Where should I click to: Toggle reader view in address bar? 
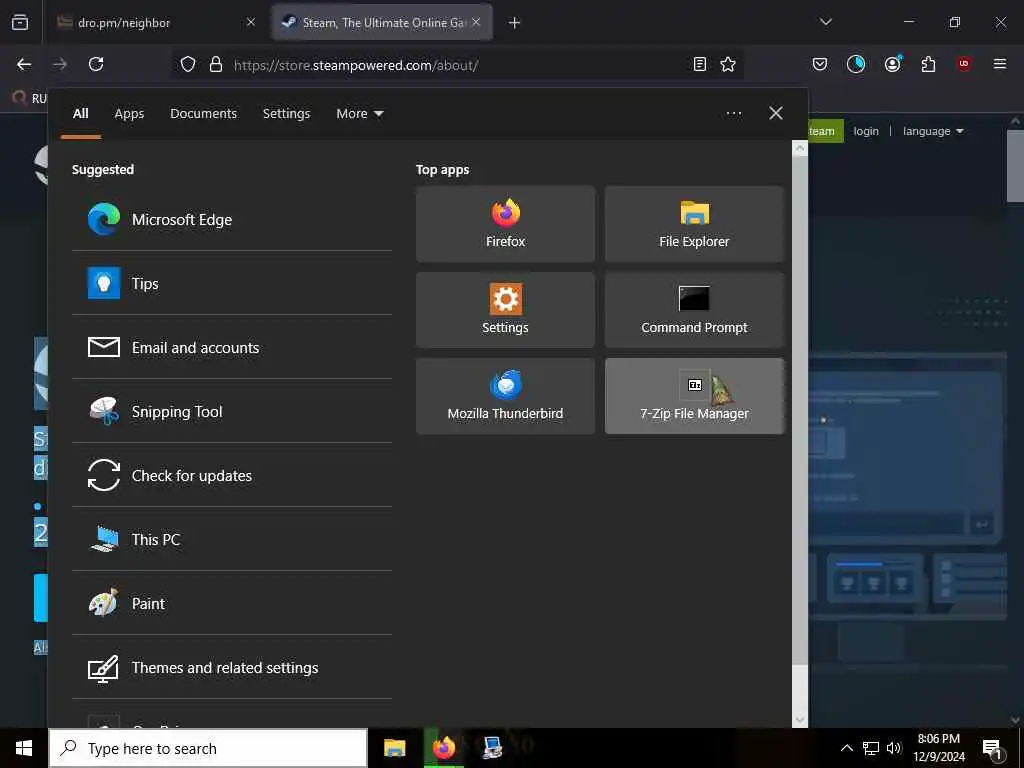pos(699,64)
